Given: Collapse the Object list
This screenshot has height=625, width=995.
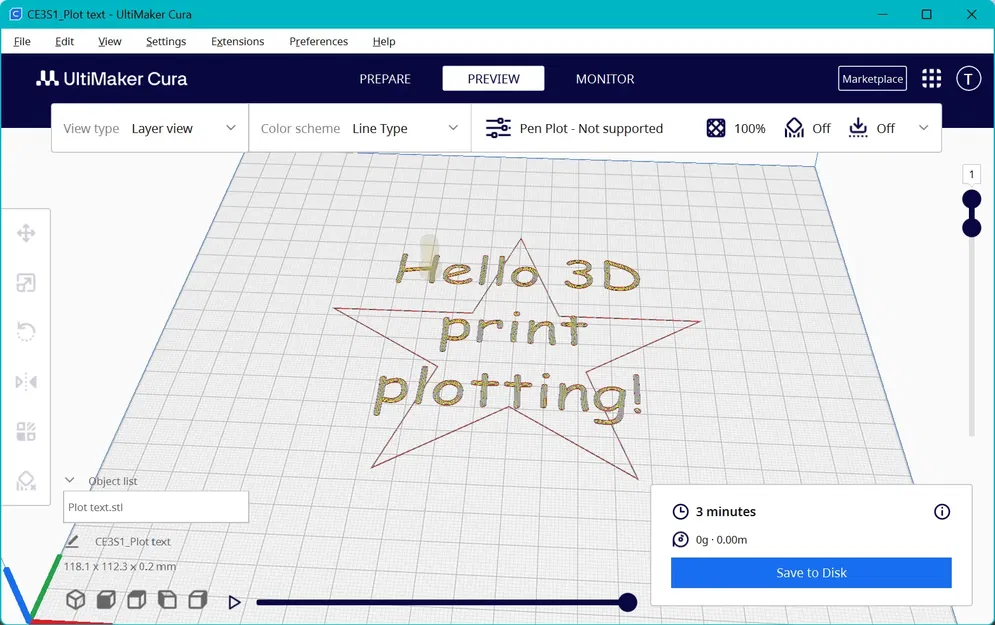Looking at the screenshot, I should 70,480.
